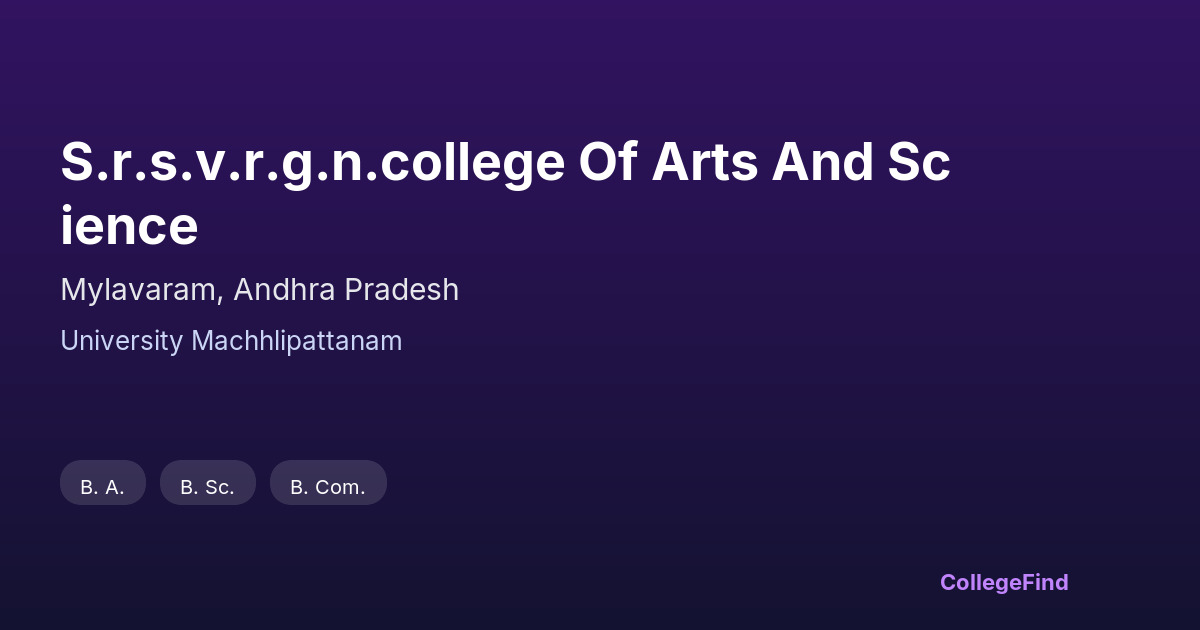The width and height of the screenshot is (1200, 630).
Task: Select the B. Sc. course pill
Action: [208, 484]
